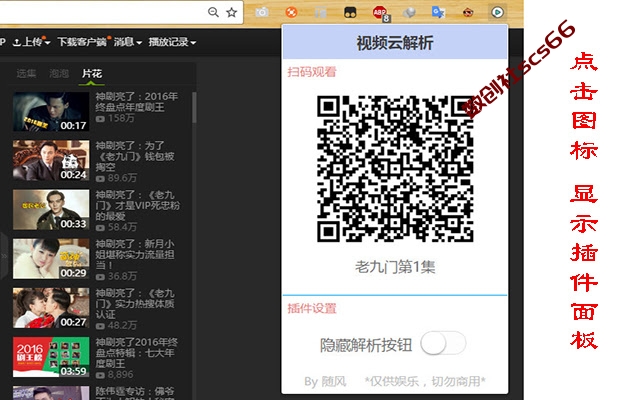
Task: Open the red ABP Adblock Plus extension
Action: pyautogui.click(x=380, y=13)
